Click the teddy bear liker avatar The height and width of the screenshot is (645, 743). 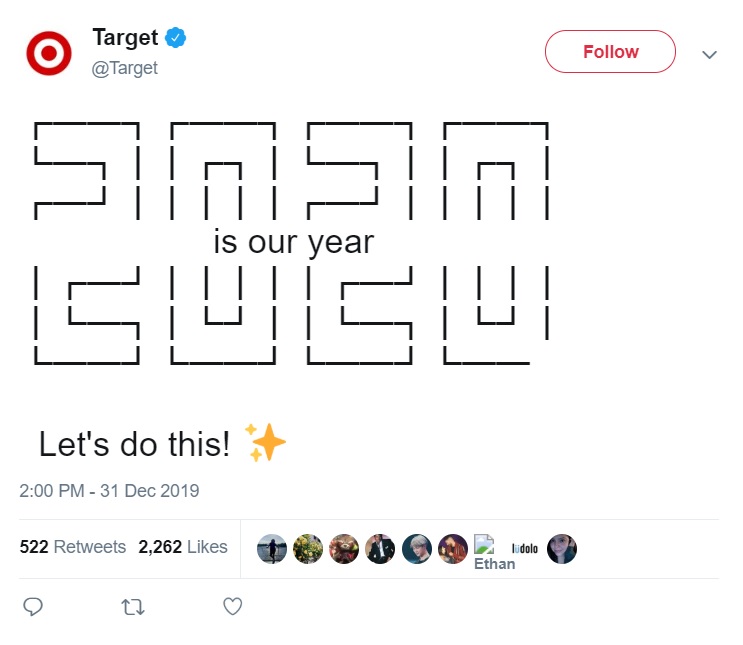344,549
